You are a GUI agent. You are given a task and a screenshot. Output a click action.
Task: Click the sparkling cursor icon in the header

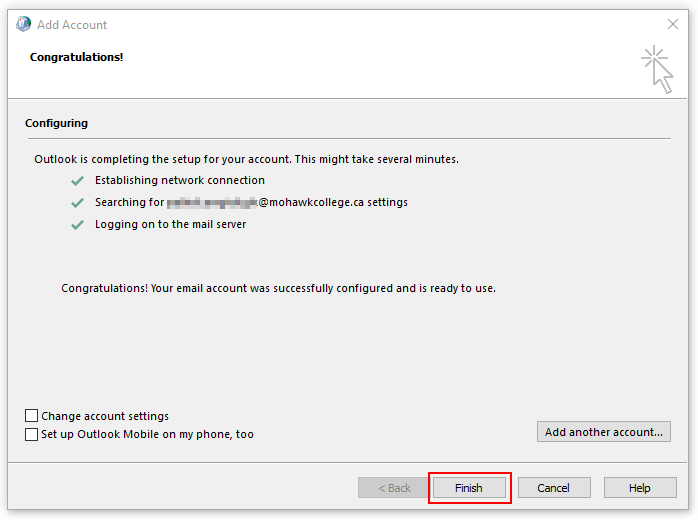657,69
